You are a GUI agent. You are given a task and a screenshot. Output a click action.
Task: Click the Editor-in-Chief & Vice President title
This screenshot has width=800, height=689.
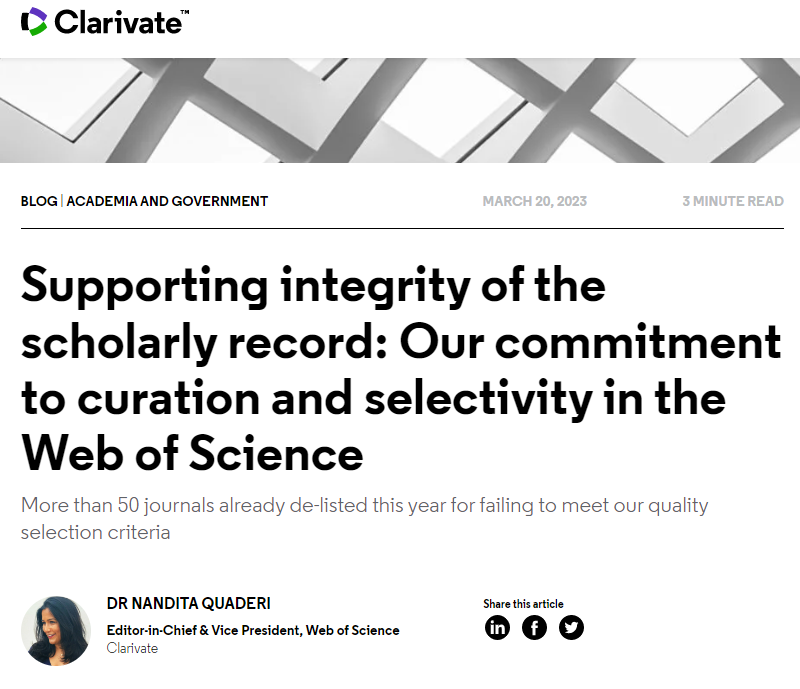pyautogui.click(x=253, y=630)
